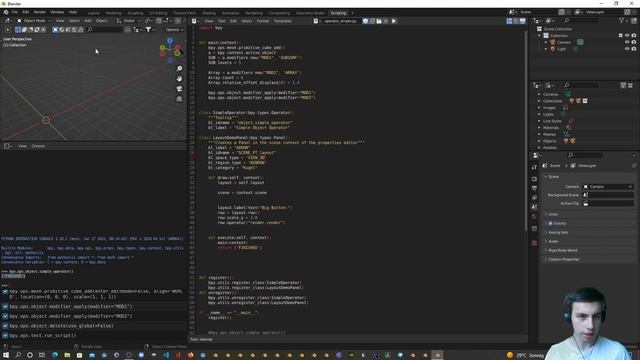Expand the Units panel
This screenshot has height=360, width=640.
pos(553,214)
